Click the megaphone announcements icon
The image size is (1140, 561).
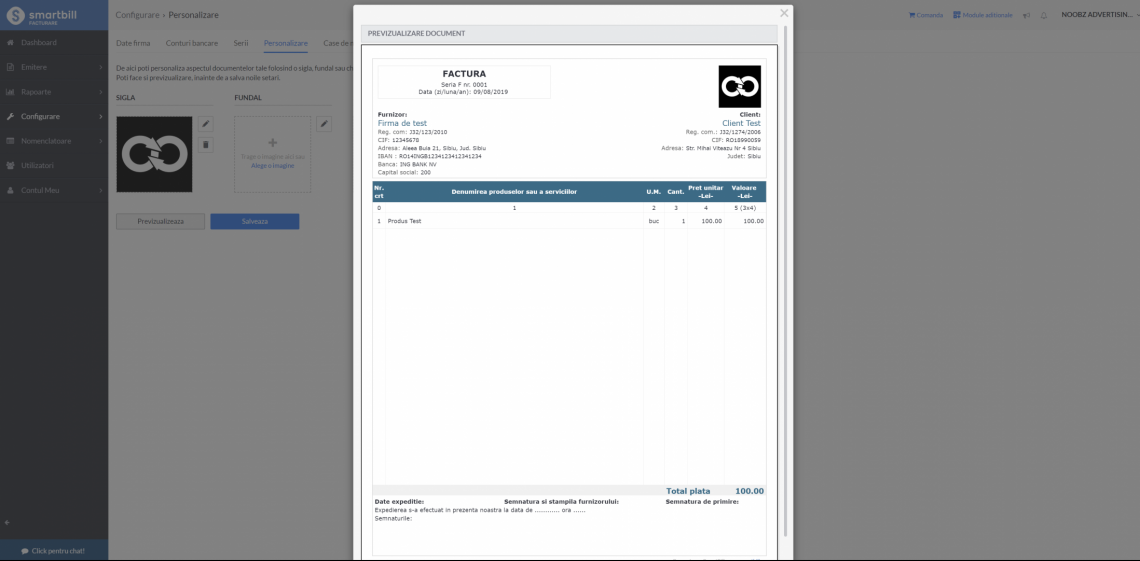click(x=1027, y=15)
